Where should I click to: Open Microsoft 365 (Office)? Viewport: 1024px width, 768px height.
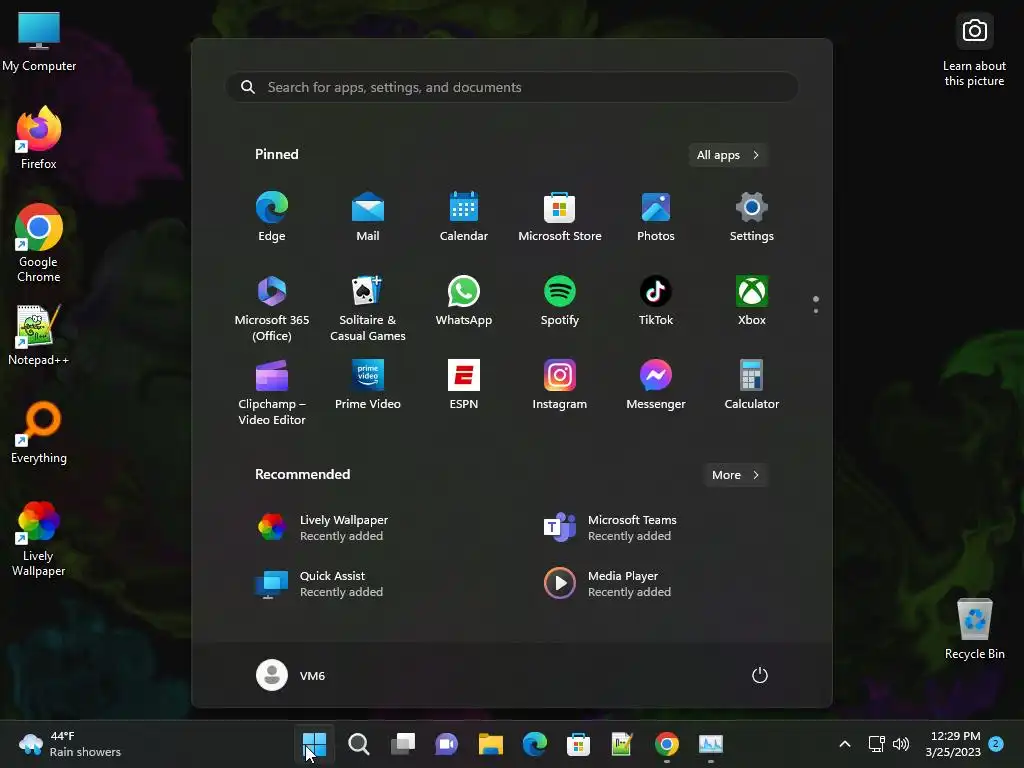coord(272,308)
